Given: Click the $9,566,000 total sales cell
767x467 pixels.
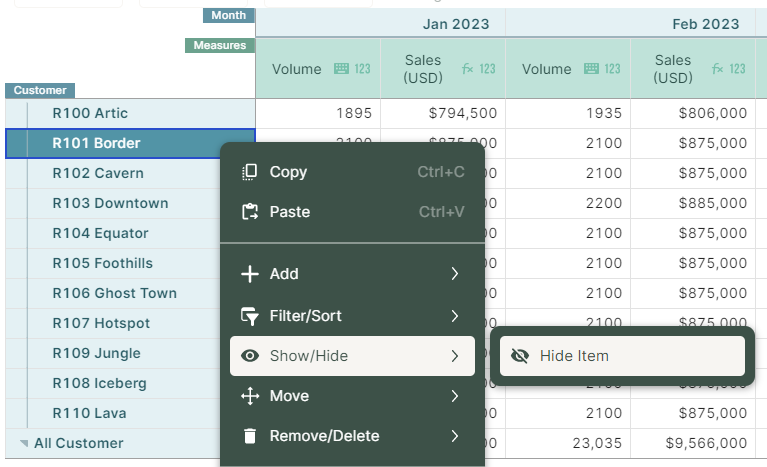Looking at the screenshot, I should pos(693,443).
